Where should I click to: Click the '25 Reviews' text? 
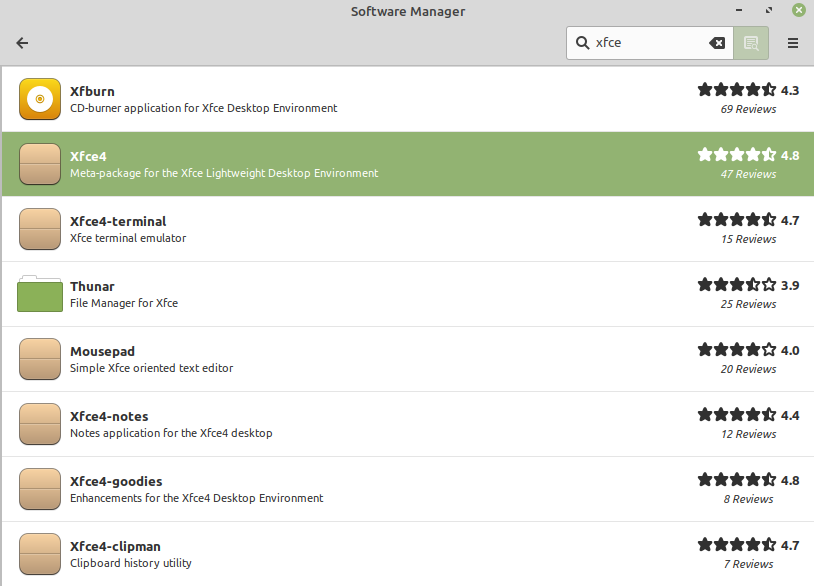click(x=748, y=304)
